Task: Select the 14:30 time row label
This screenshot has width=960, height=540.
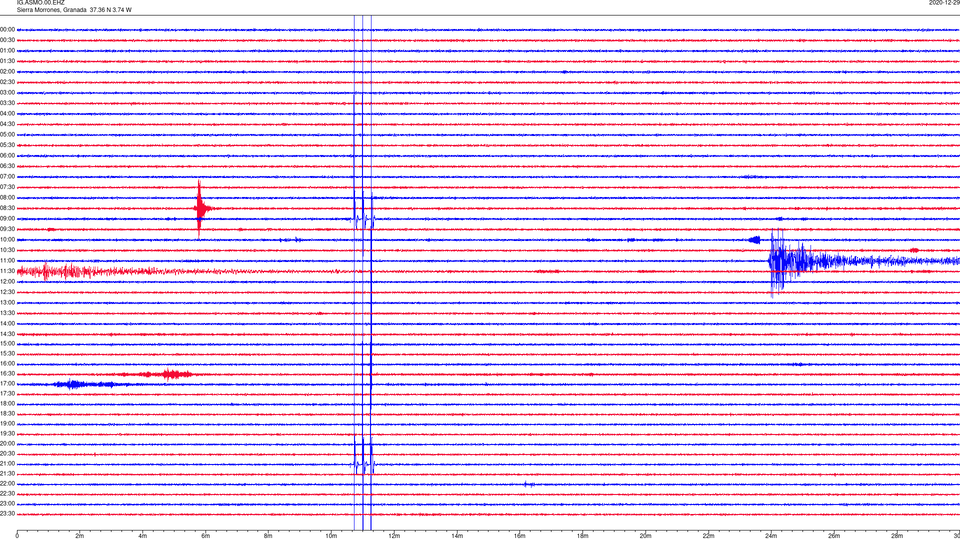Action: tap(8, 334)
